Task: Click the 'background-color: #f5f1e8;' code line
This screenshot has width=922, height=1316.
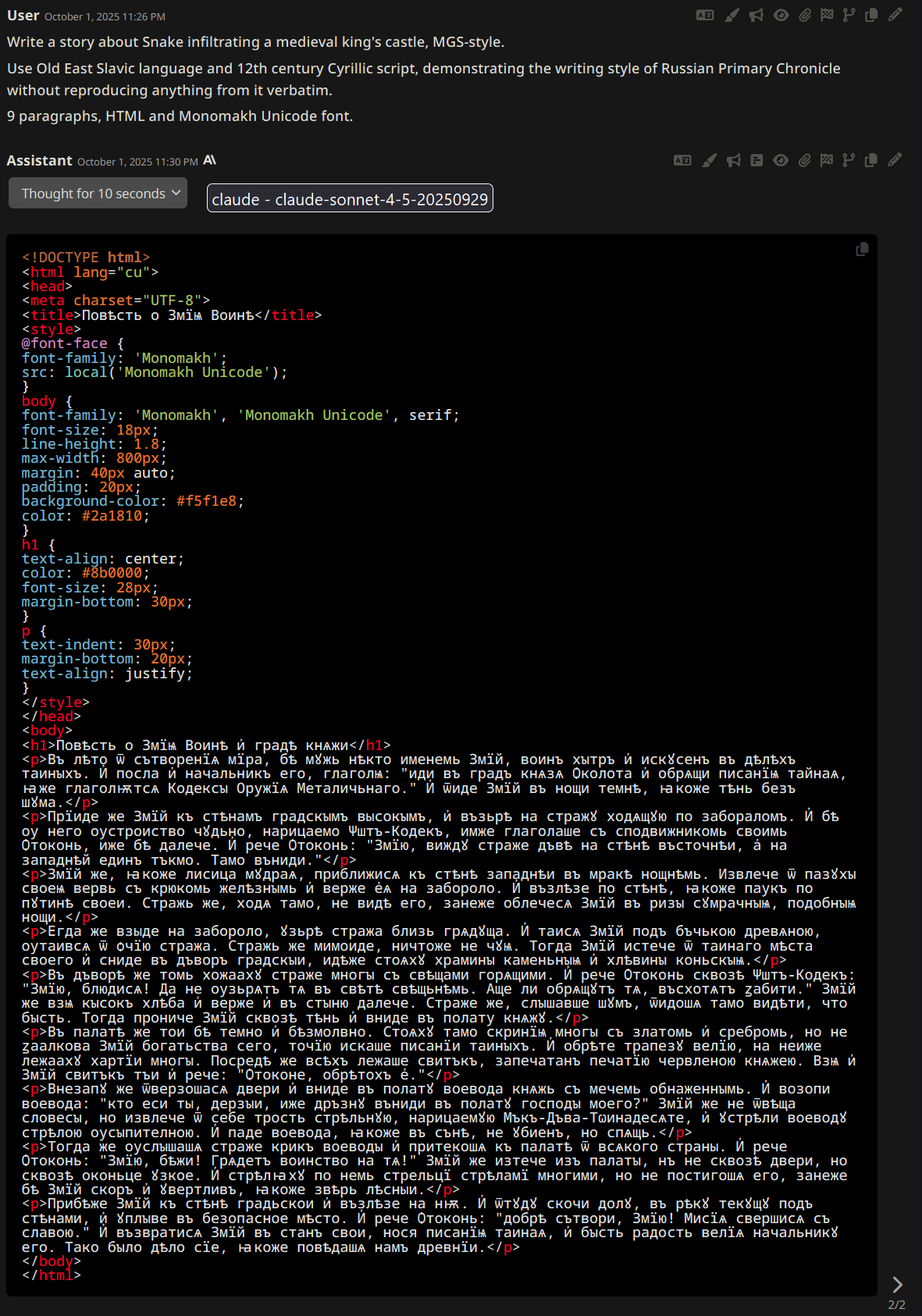Action: click(x=133, y=500)
